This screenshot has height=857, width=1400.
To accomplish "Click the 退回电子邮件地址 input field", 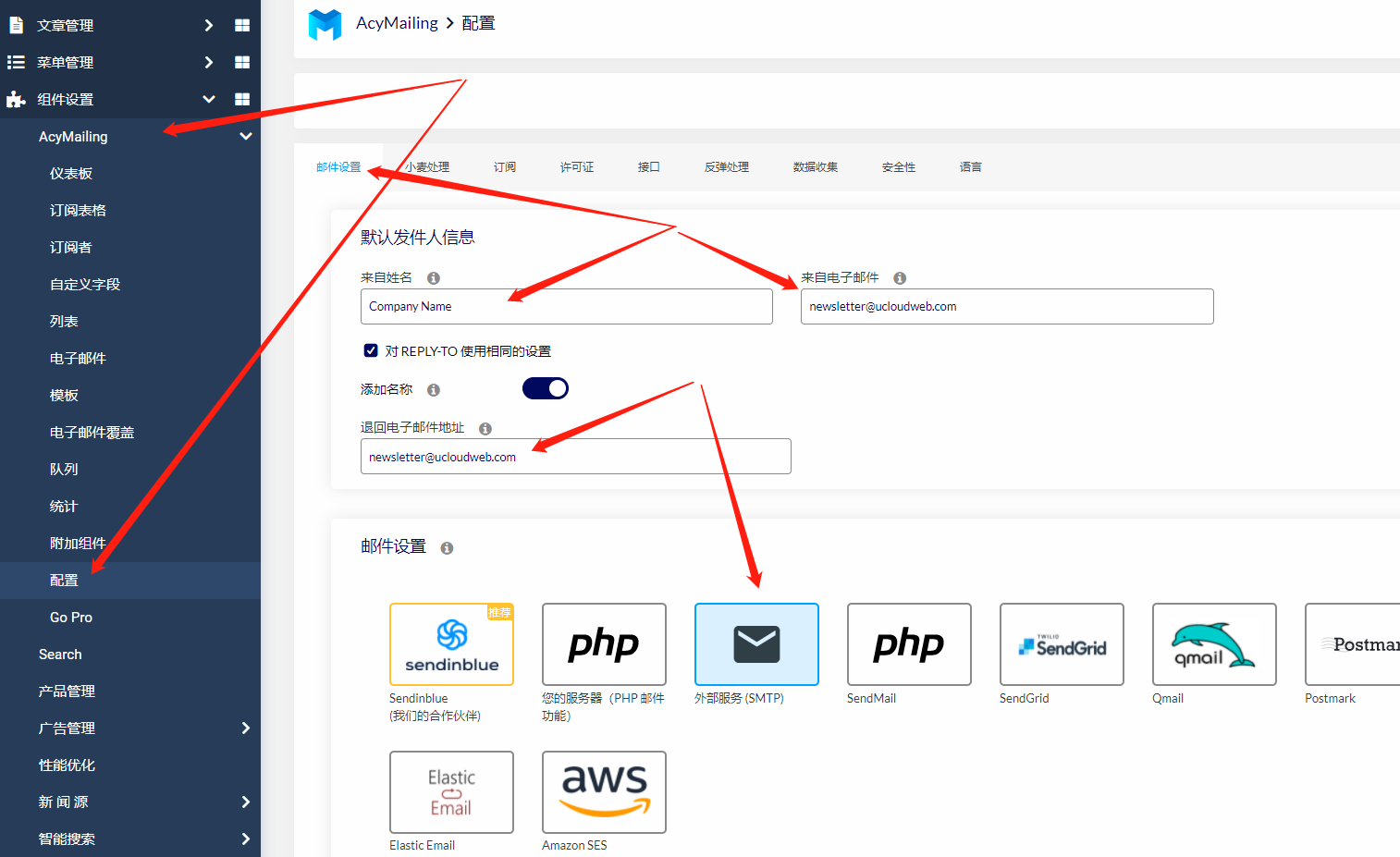I will (575, 457).
